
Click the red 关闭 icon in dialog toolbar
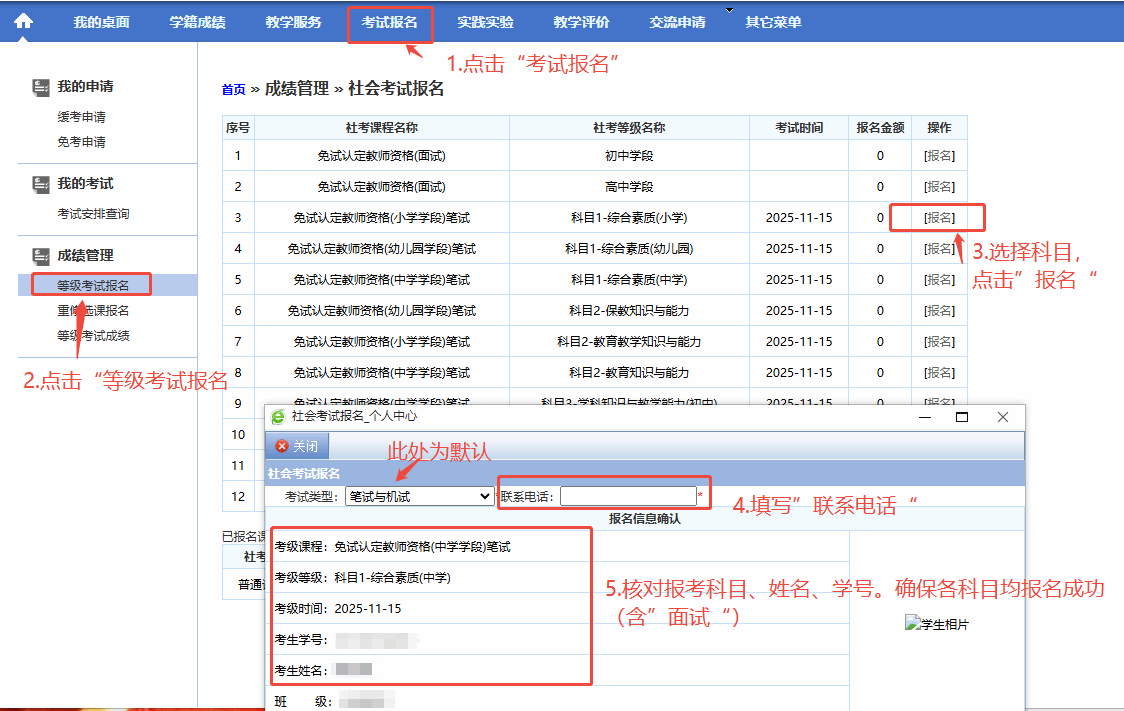coord(282,446)
